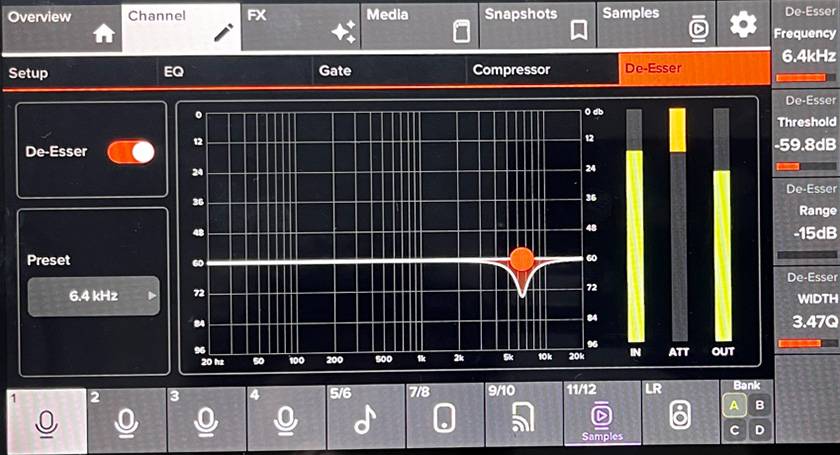Select channel 5/6 music note icon
The image size is (840, 455).
(x=365, y=421)
